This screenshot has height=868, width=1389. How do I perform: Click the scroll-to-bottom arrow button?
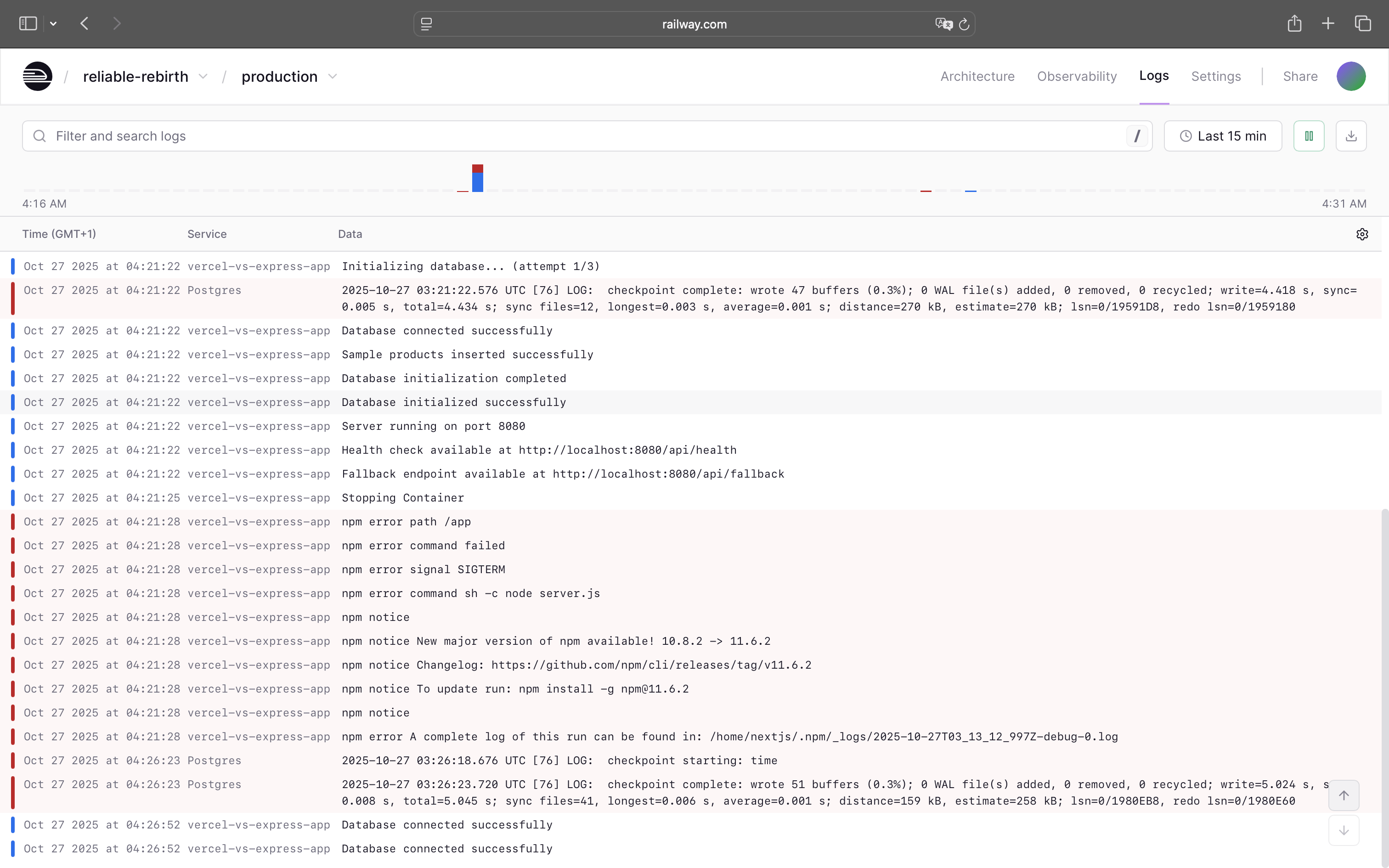coord(1344,831)
